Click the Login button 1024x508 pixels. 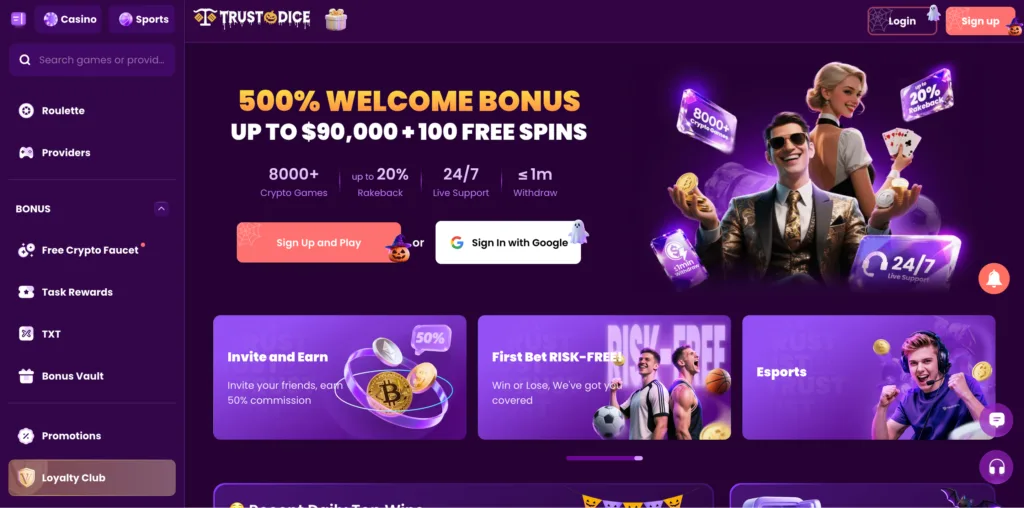click(x=902, y=21)
